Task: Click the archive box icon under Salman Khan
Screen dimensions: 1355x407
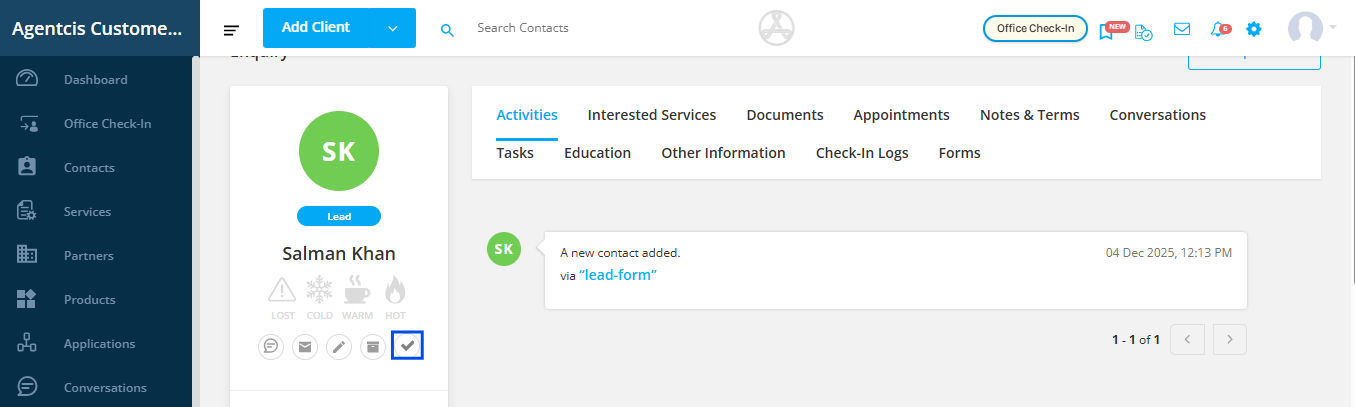Action: (x=373, y=347)
